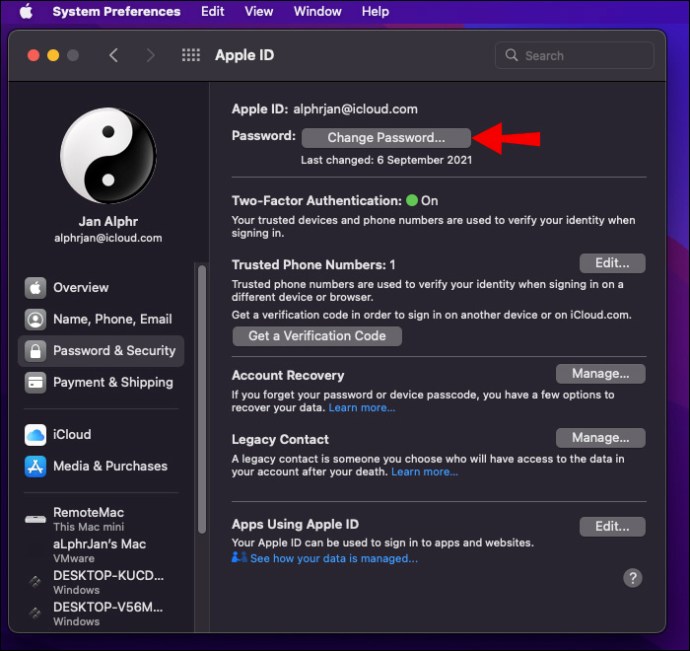
Task: Manage Account Recovery options
Action: point(600,374)
